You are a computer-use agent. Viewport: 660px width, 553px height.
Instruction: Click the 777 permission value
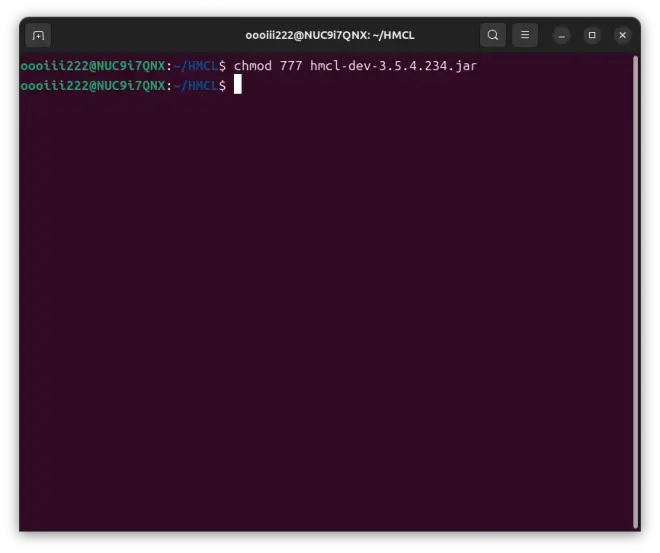coord(291,65)
